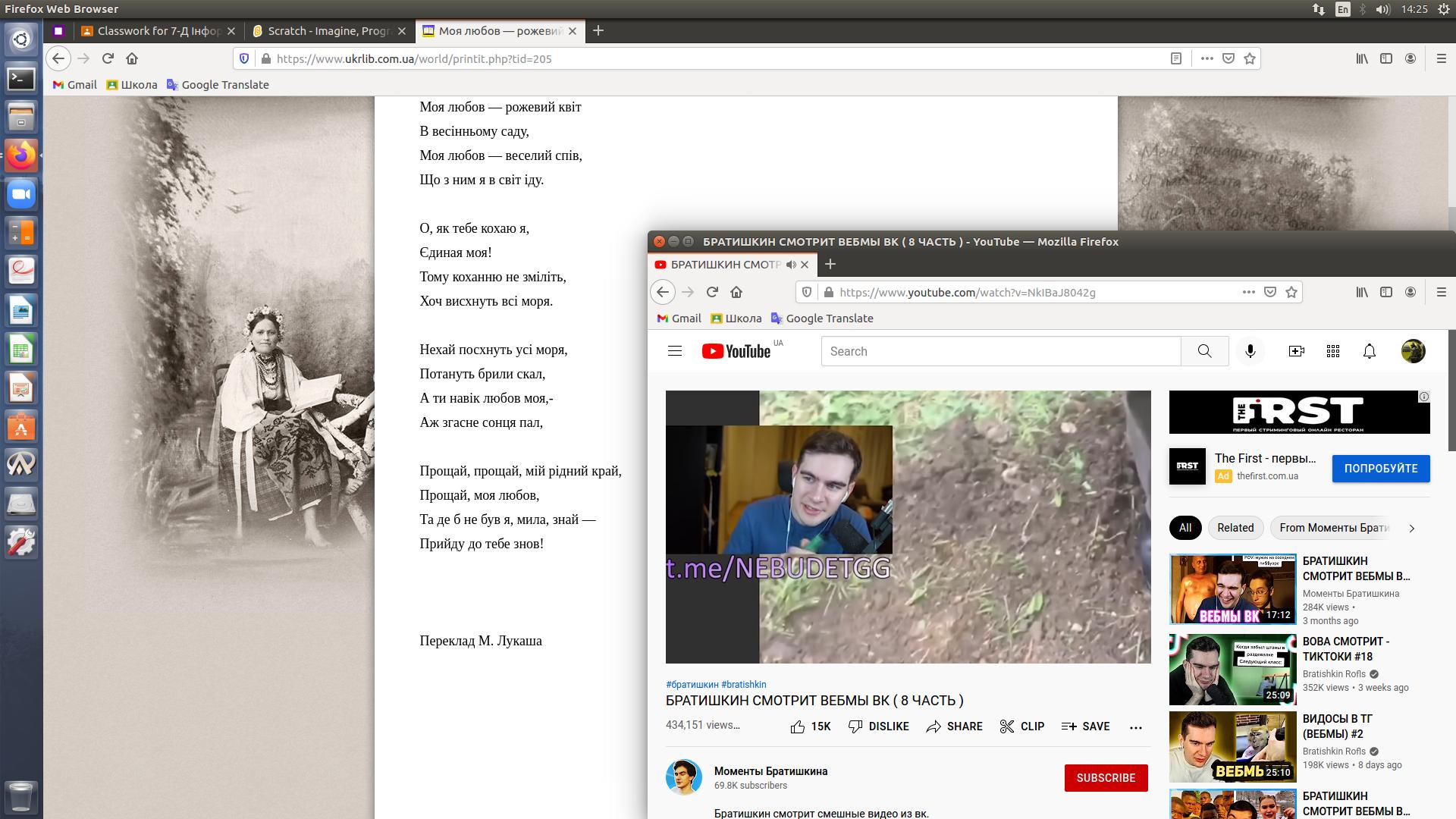1456x819 pixels.
Task: Click the ПОПРОБУЙТЕ ad button
Action: tap(1381, 469)
